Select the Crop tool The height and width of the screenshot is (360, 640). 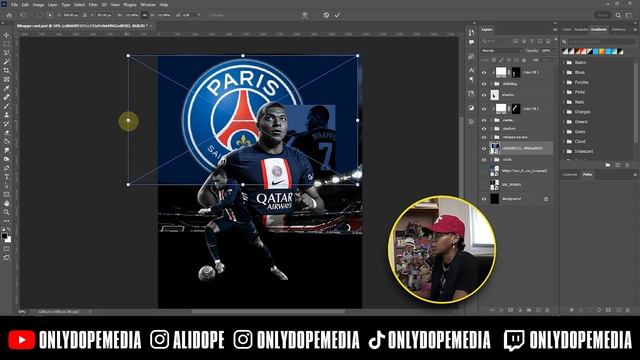(7, 71)
